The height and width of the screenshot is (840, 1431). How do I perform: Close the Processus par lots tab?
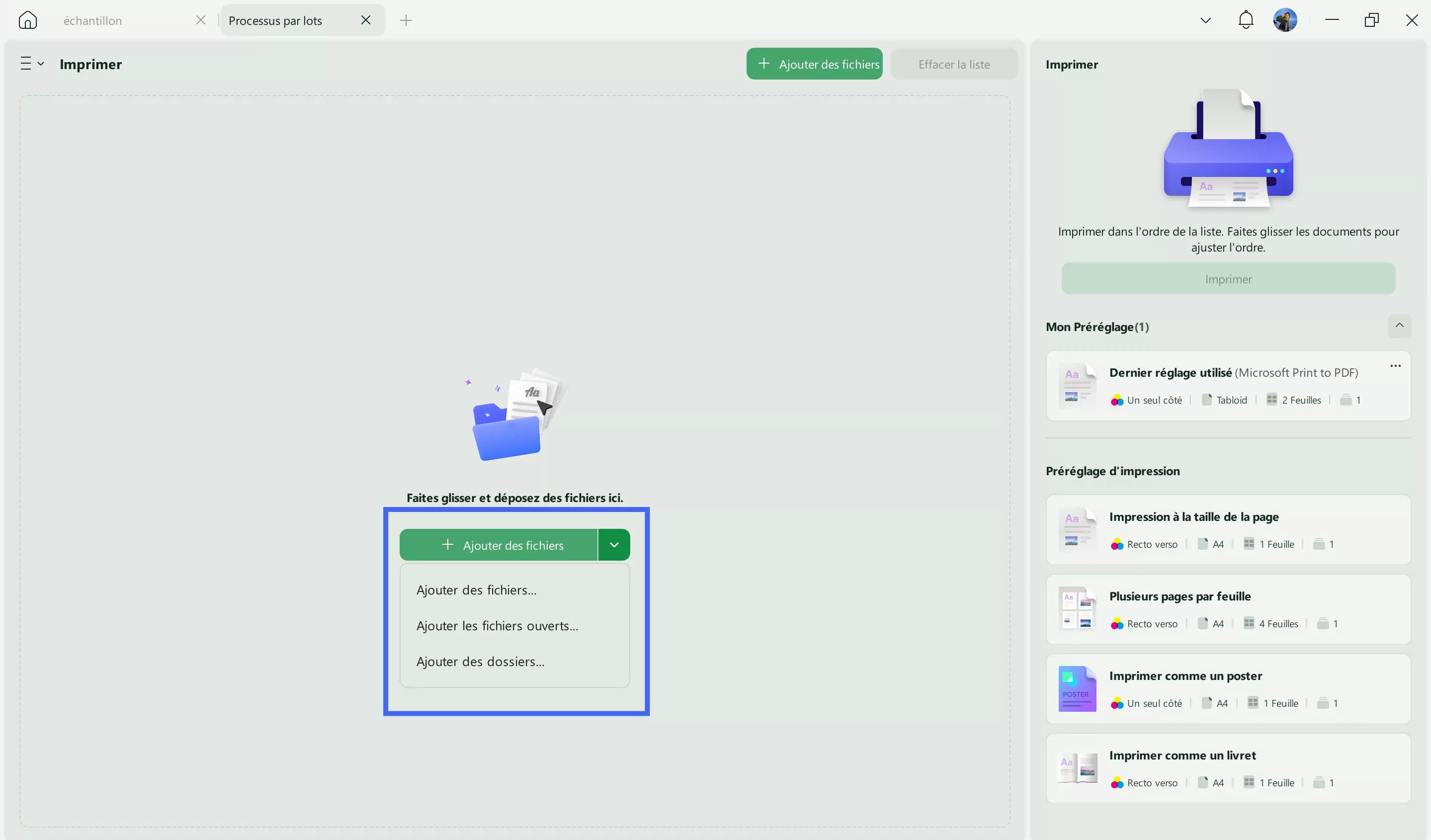366,20
